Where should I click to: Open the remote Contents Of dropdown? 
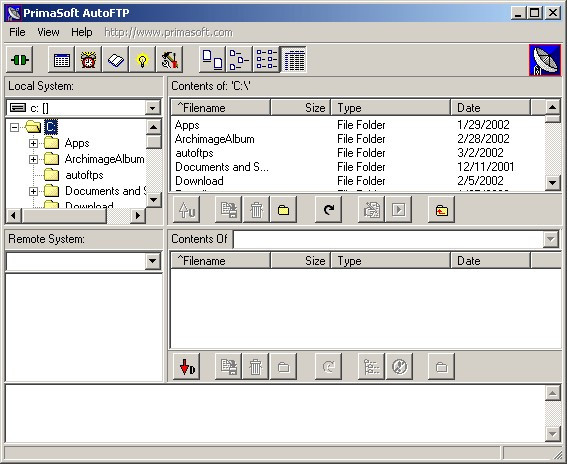(551, 239)
